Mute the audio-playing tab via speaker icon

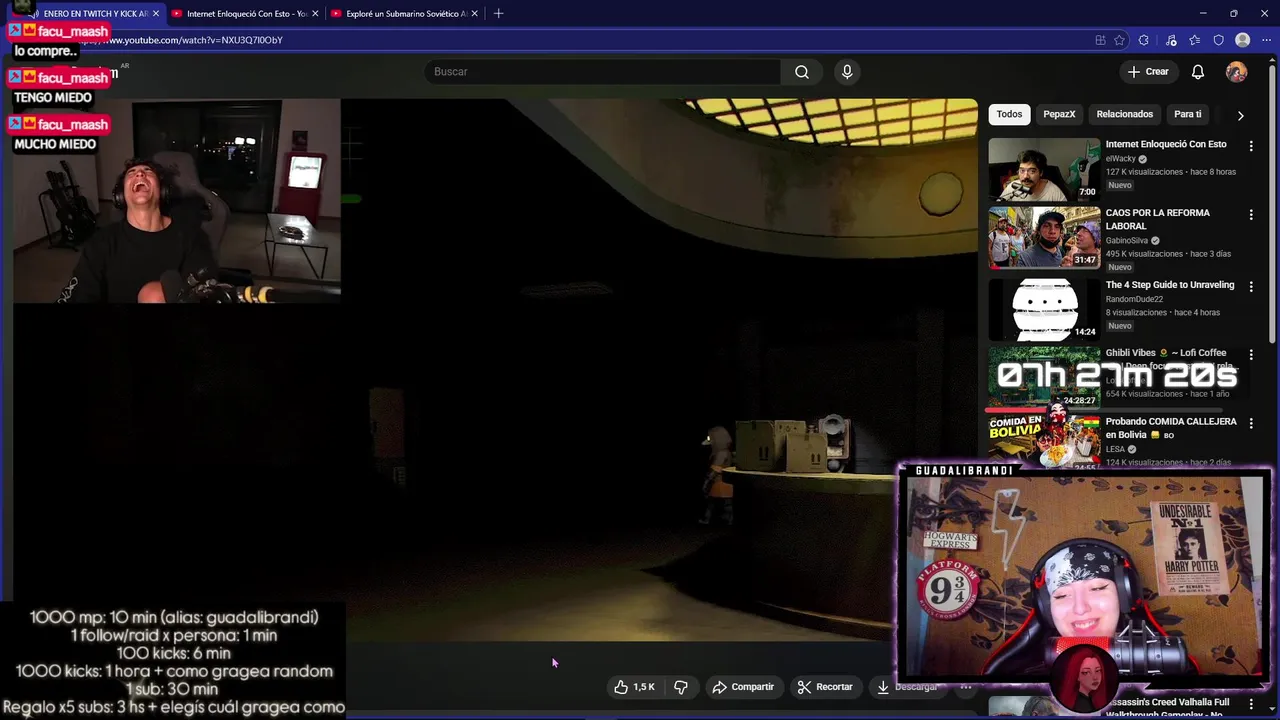pos(35,14)
